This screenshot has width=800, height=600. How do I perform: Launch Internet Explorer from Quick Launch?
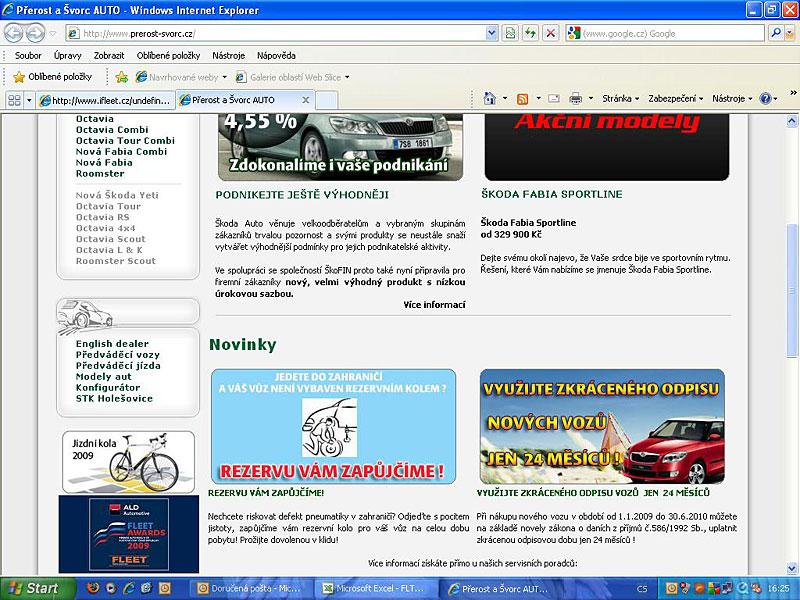(x=129, y=588)
